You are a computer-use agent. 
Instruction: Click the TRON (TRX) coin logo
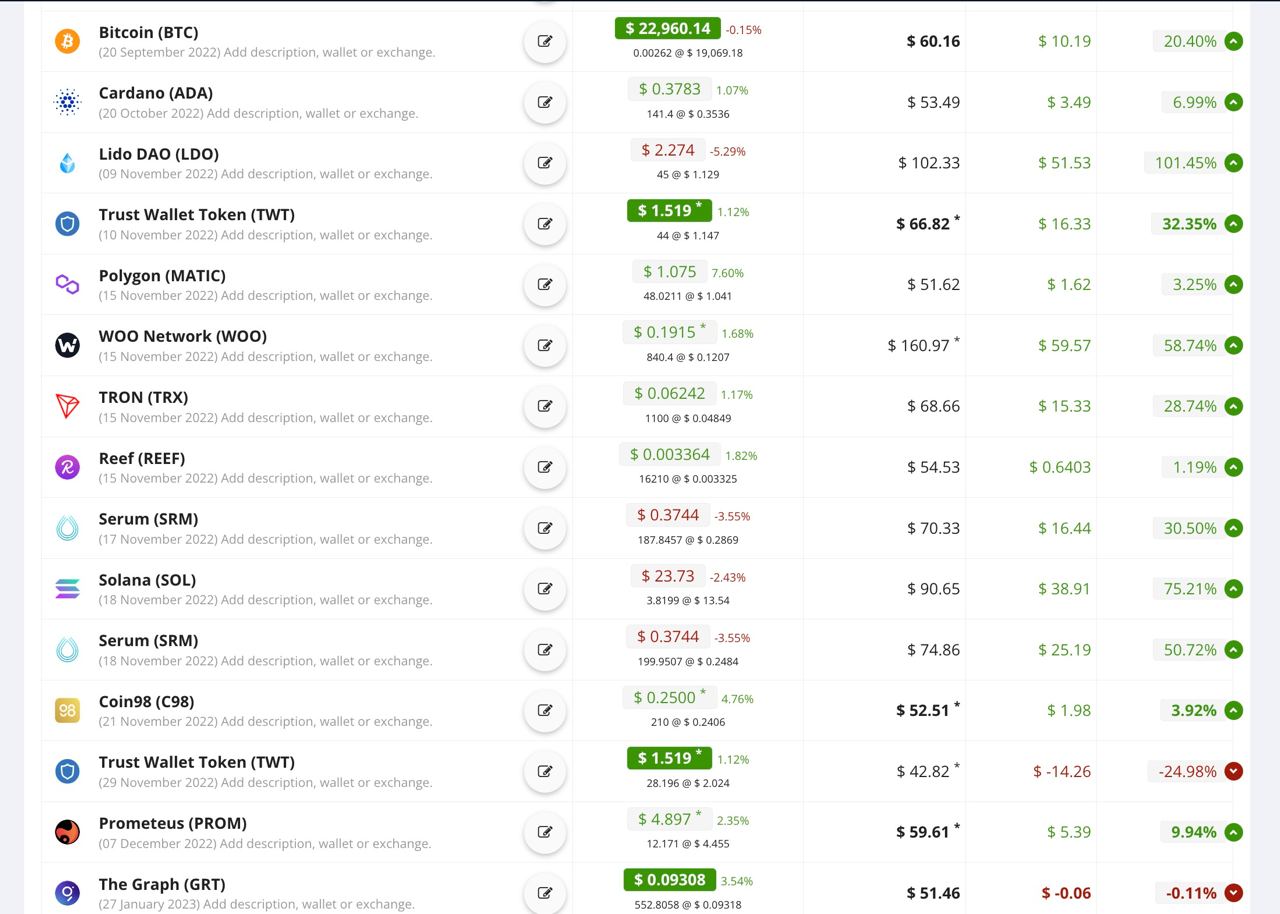pyautogui.click(x=67, y=406)
